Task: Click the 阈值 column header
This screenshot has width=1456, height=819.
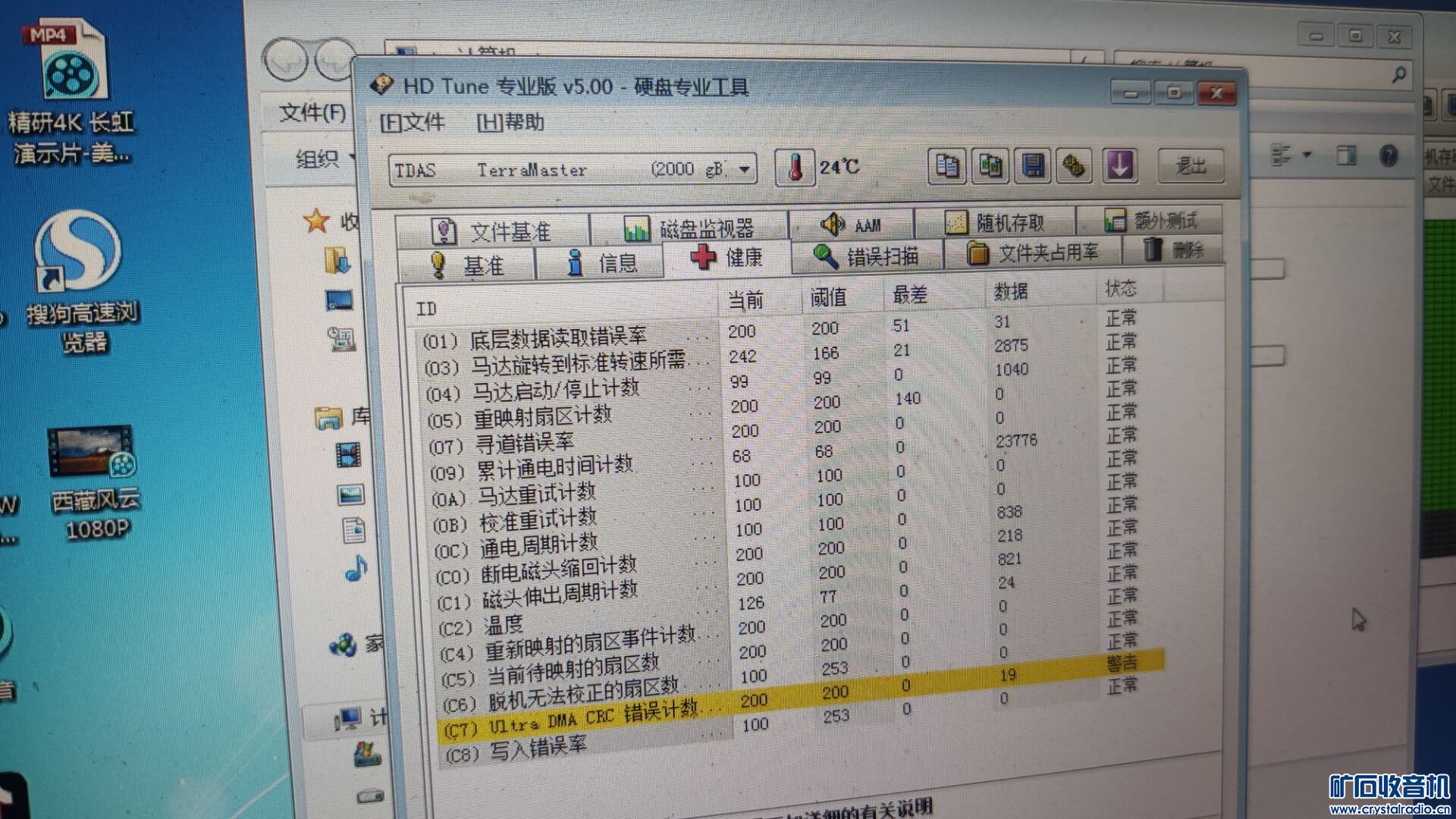Action: [x=828, y=297]
